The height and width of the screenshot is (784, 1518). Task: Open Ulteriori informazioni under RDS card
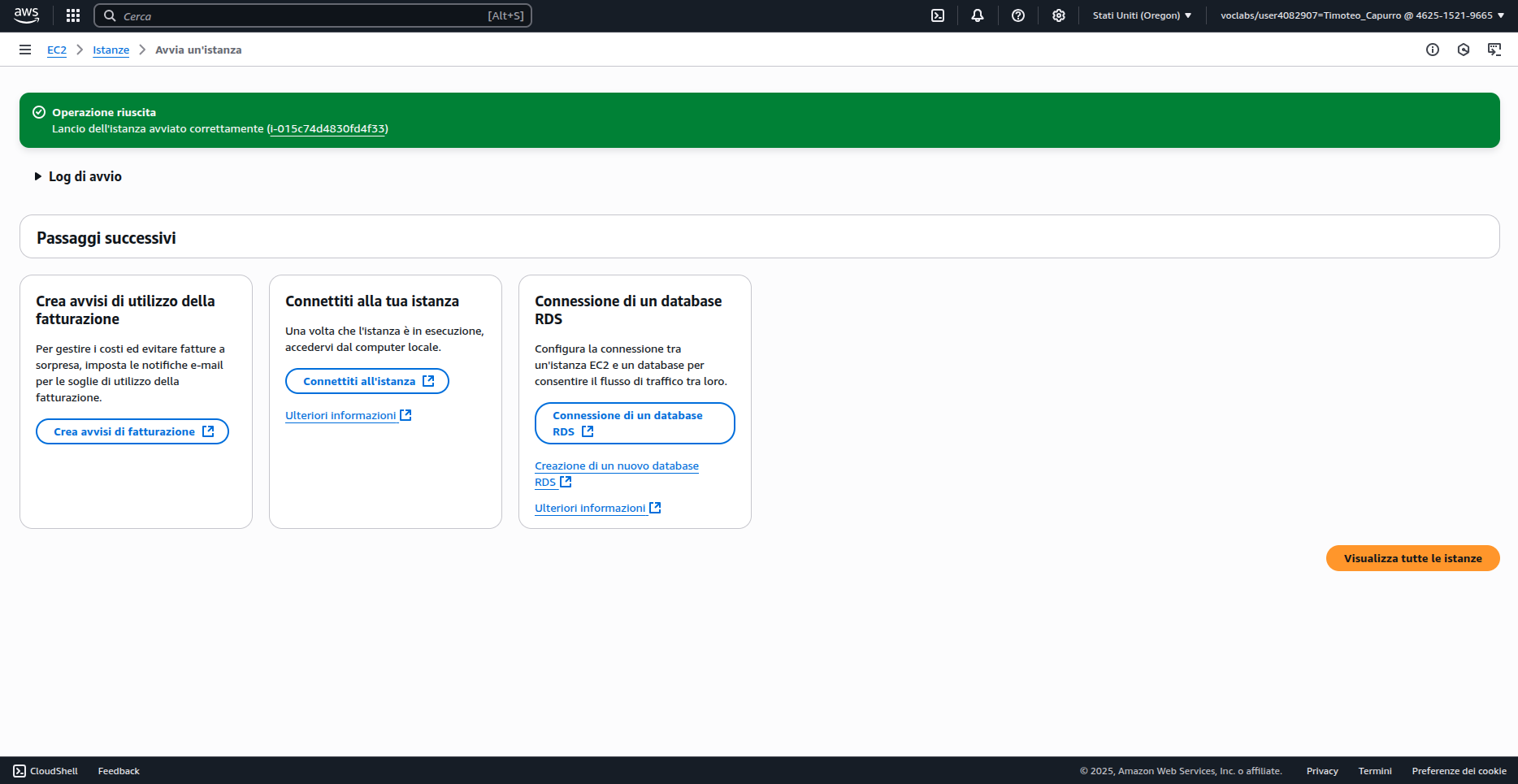tap(597, 508)
